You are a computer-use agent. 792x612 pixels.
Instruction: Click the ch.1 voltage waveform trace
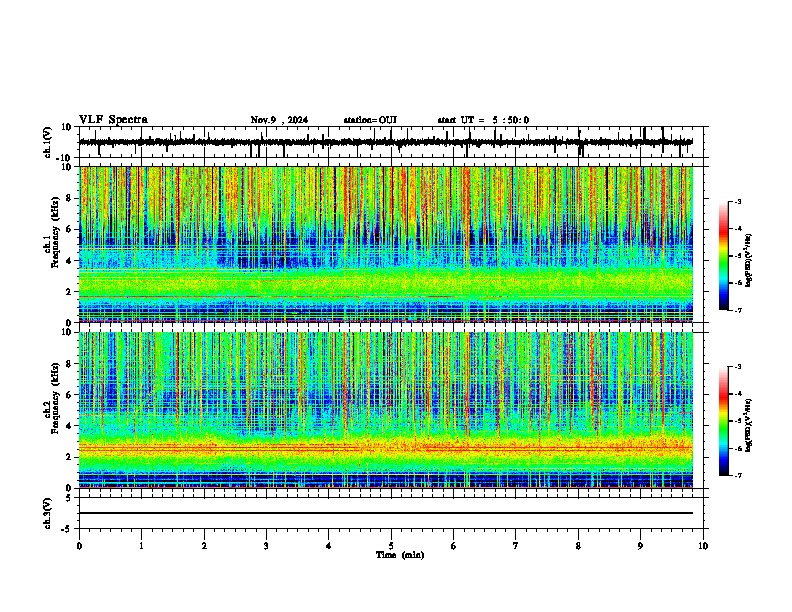[x=386, y=142]
